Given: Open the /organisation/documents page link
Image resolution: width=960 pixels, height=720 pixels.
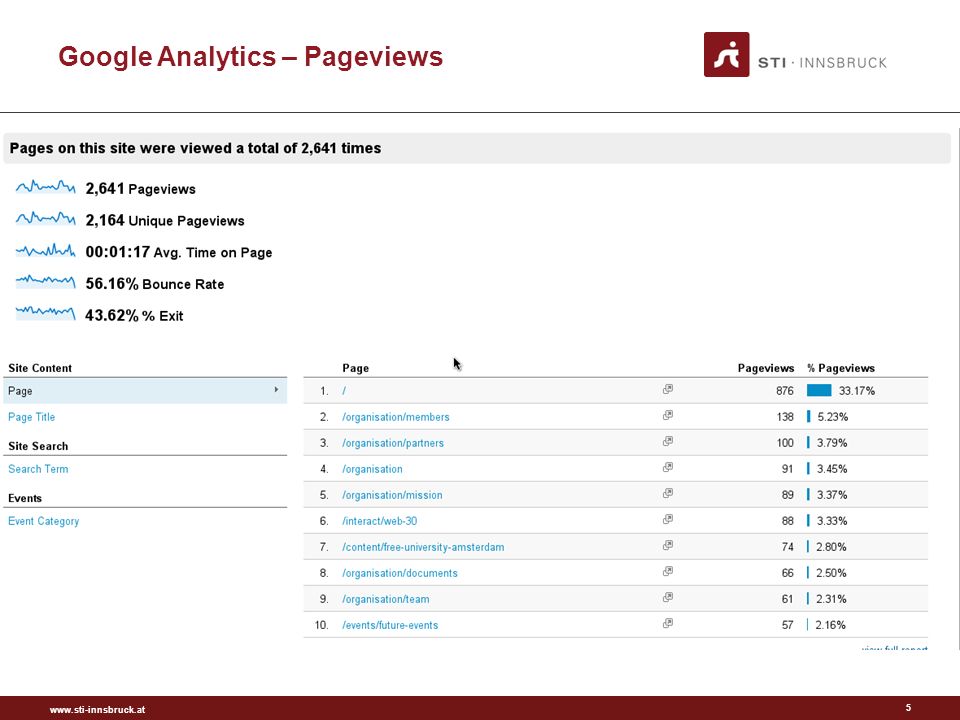Looking at the screenshot, I should (x=400, y=573).
